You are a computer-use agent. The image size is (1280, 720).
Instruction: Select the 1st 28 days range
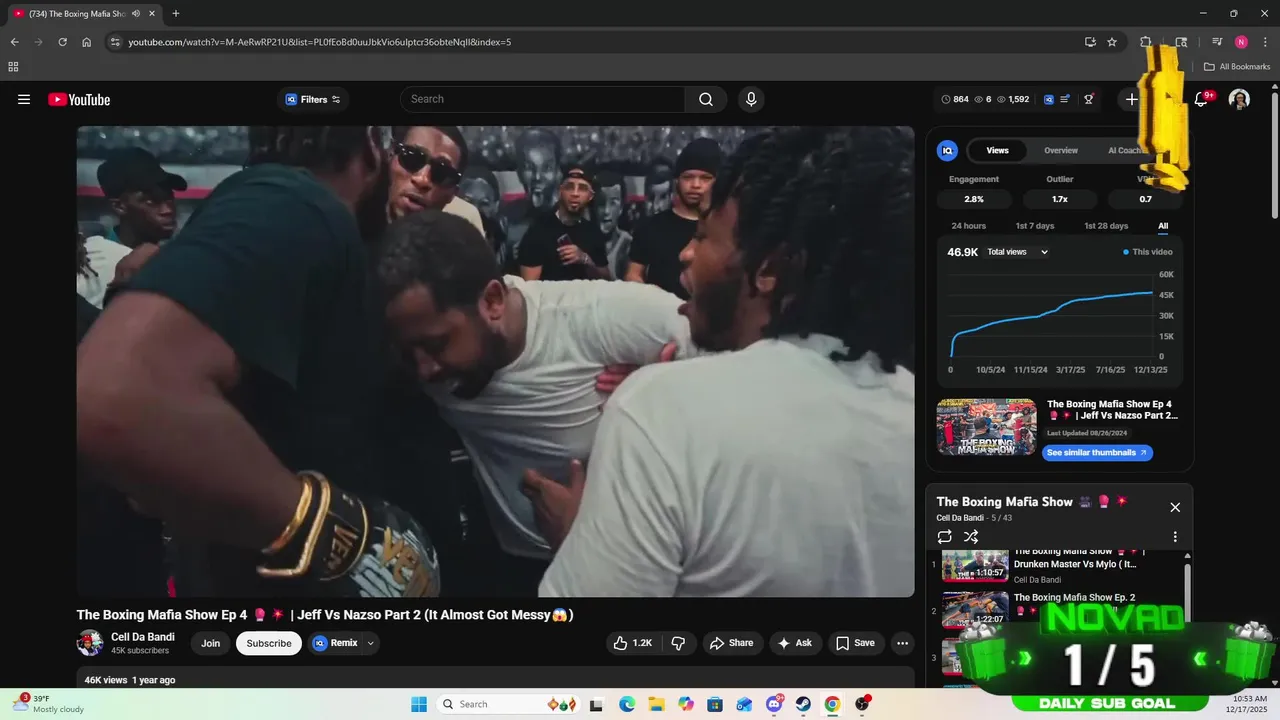[x=1106, y=226]
